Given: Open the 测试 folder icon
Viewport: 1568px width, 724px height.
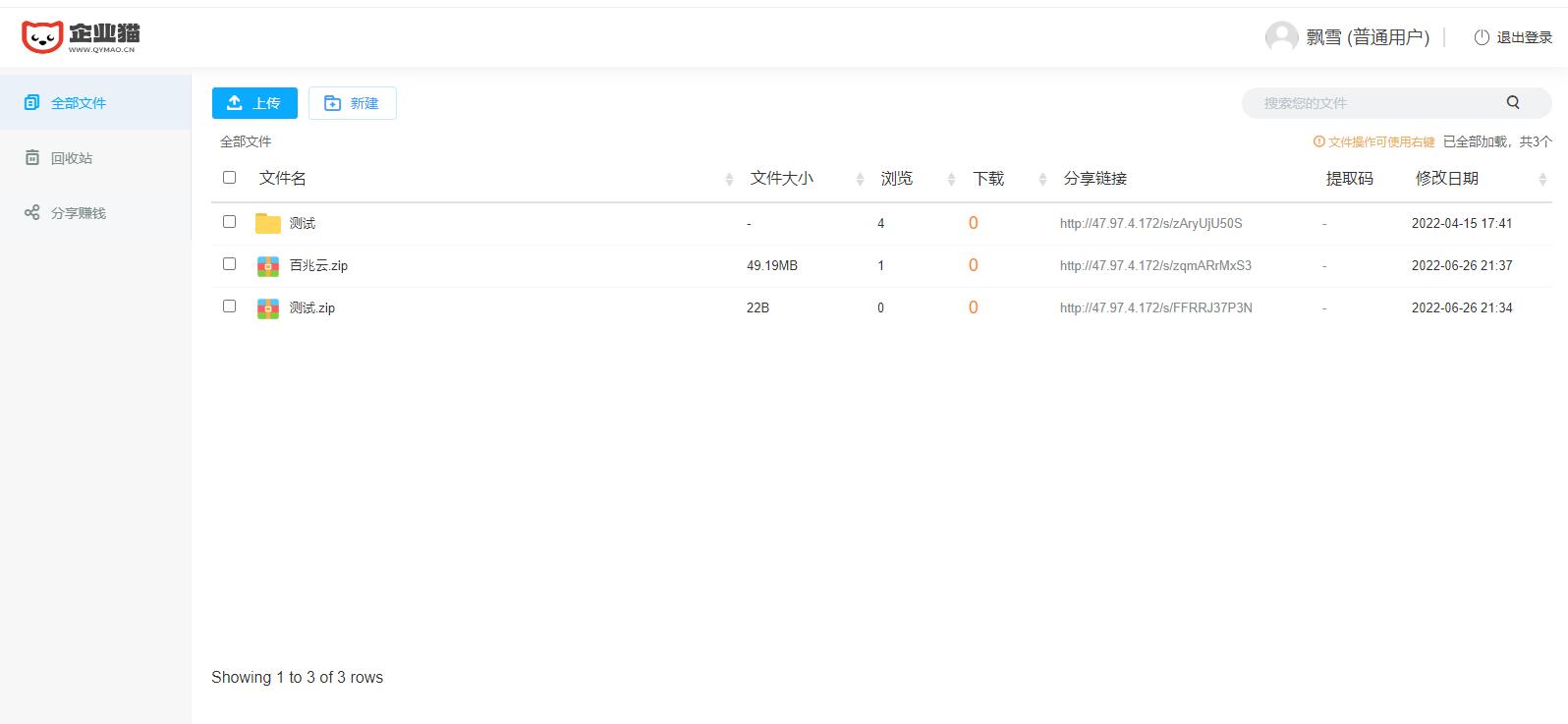Looking at the screenshot, I should [267, 224].
